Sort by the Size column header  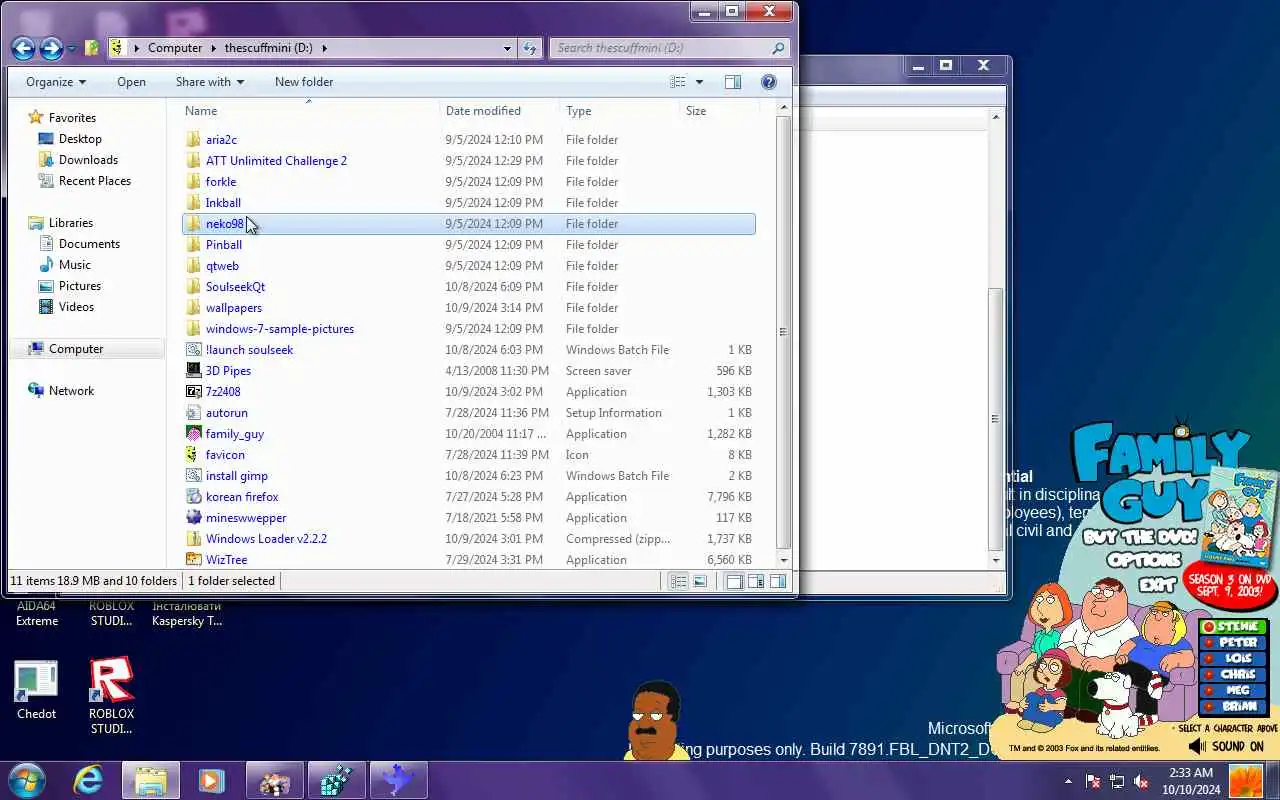[719, 111]
